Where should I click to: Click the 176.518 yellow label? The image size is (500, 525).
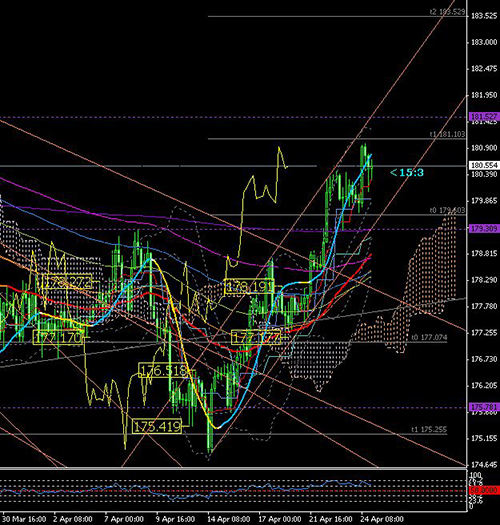(x=163, y=371)
